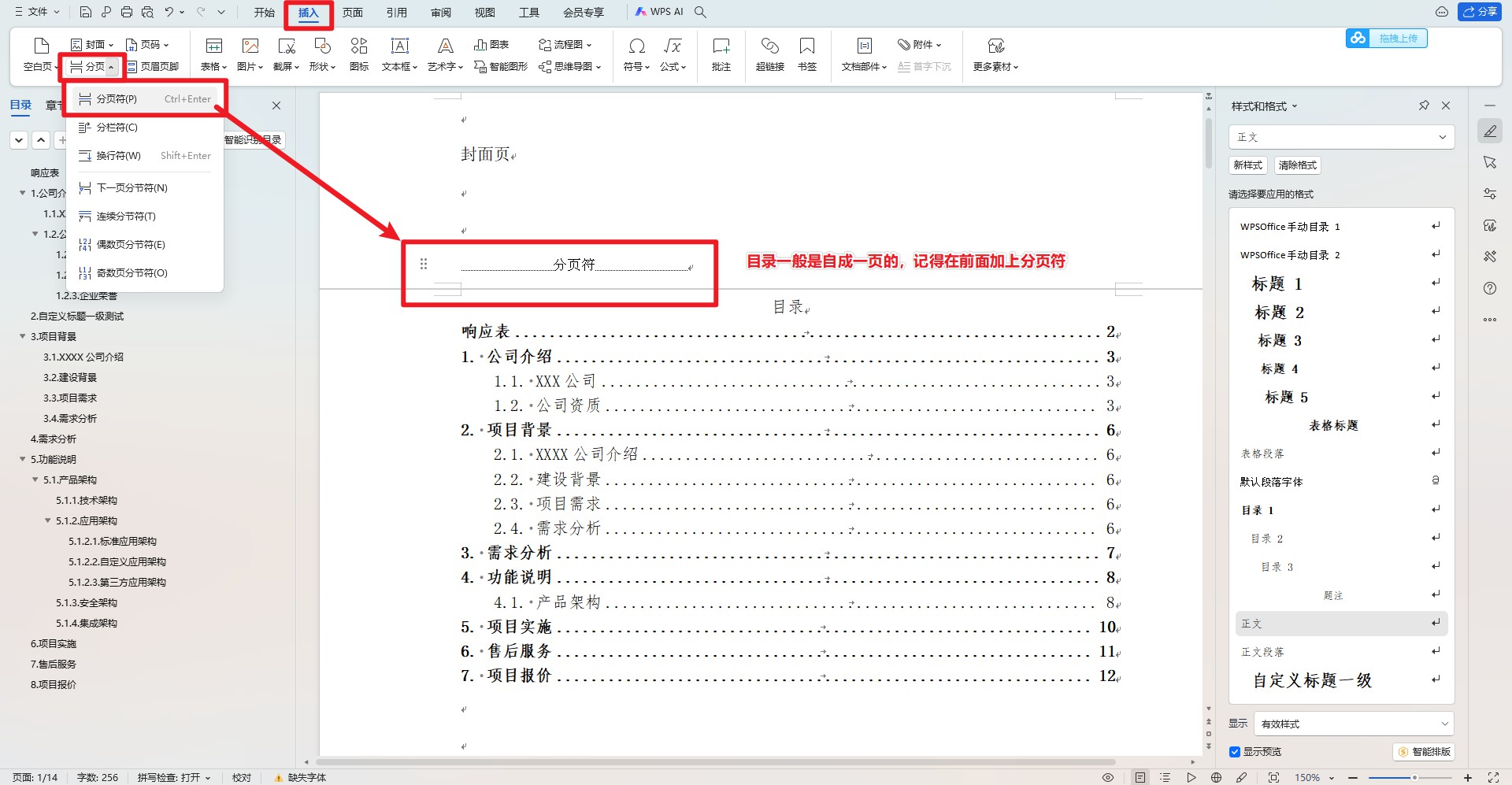Choose Next Page Section Break option

(x=132, y=188)
